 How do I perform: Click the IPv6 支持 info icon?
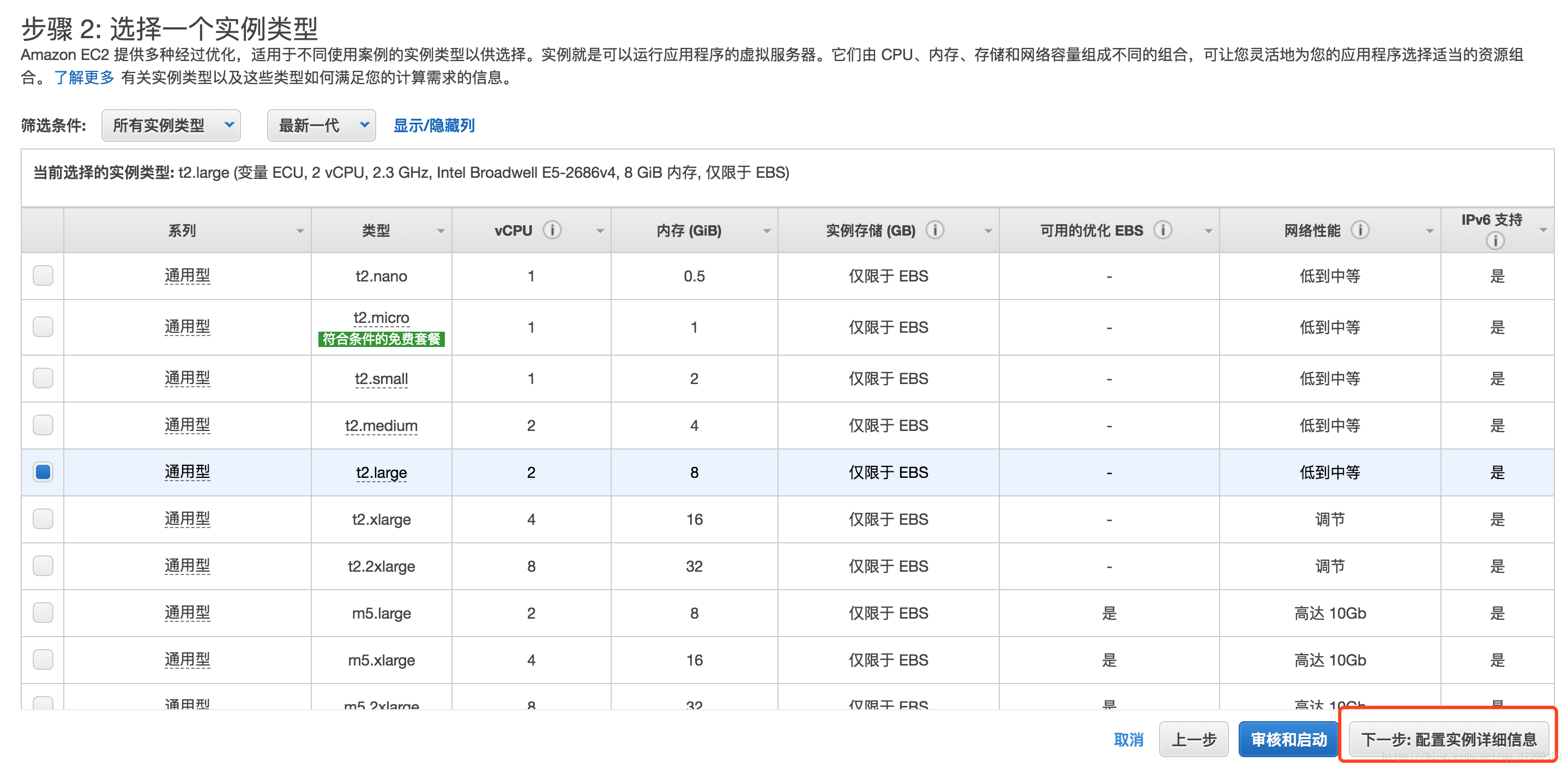tap(1495, 241)
